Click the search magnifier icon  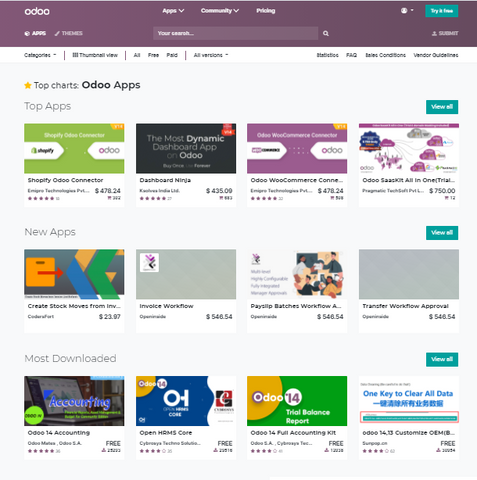326,33
